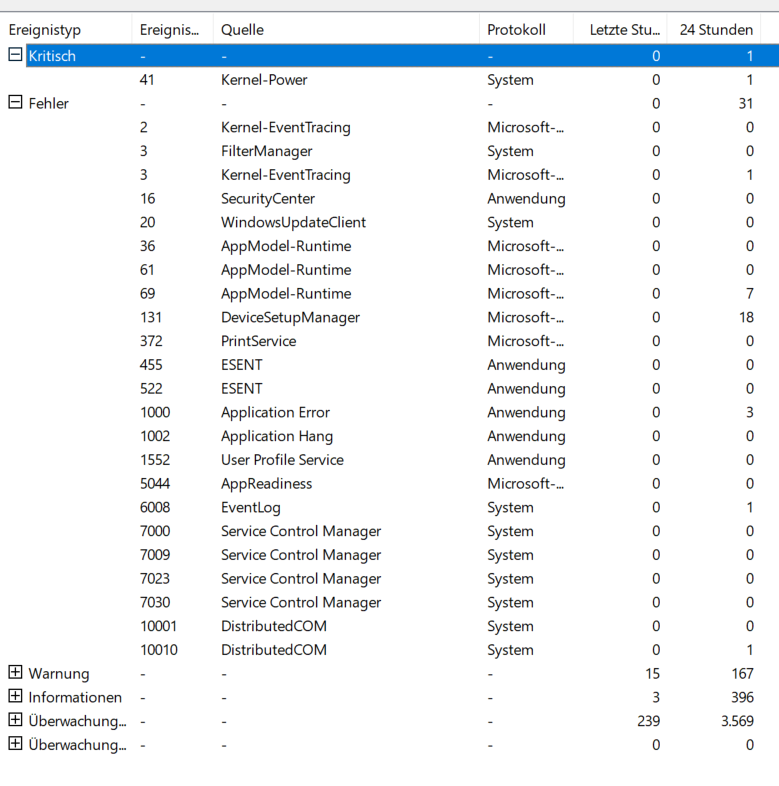Select AppModel-Runtime row with ID 69
The image size is (779, 786).
390,293
